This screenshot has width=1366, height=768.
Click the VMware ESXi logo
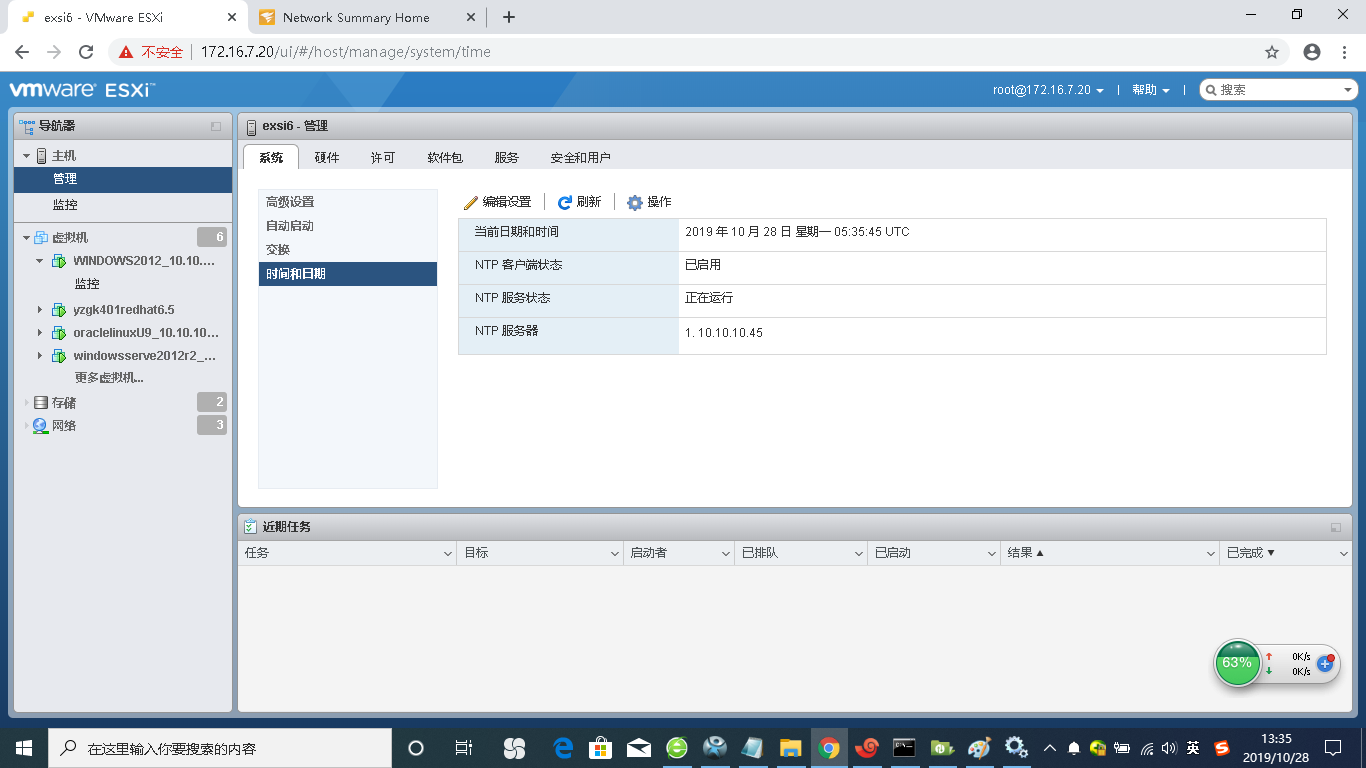(x=82, y=90)
